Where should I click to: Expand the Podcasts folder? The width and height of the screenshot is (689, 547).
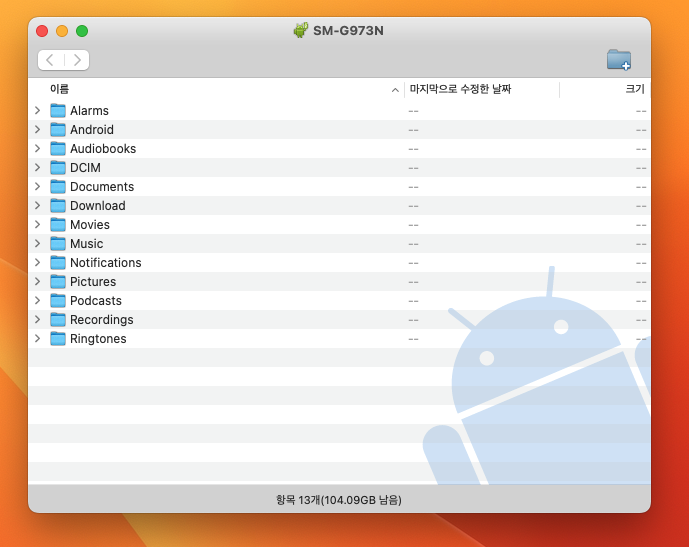[x=38, y=301]
